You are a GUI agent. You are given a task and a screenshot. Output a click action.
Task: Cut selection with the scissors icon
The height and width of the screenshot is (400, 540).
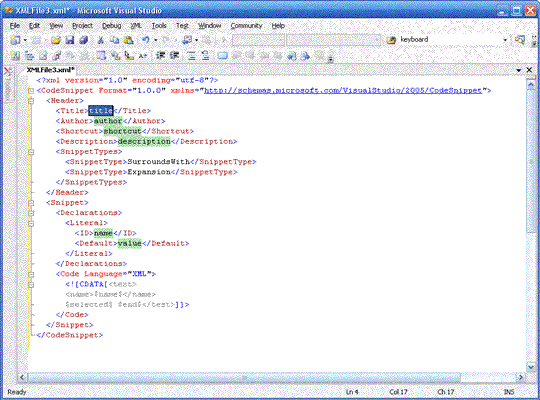101,40
